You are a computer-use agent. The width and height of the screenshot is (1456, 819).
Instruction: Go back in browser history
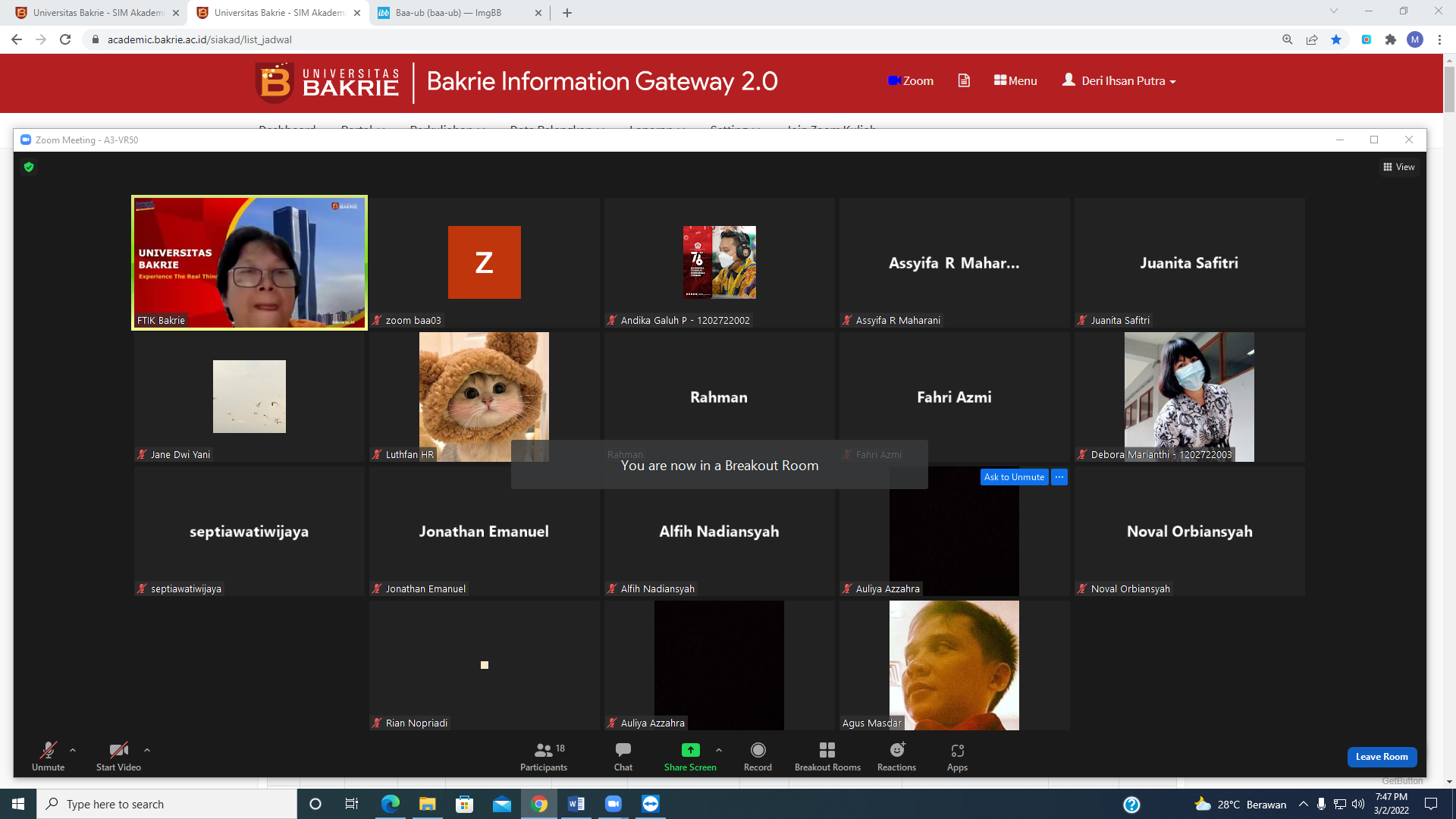17,39
